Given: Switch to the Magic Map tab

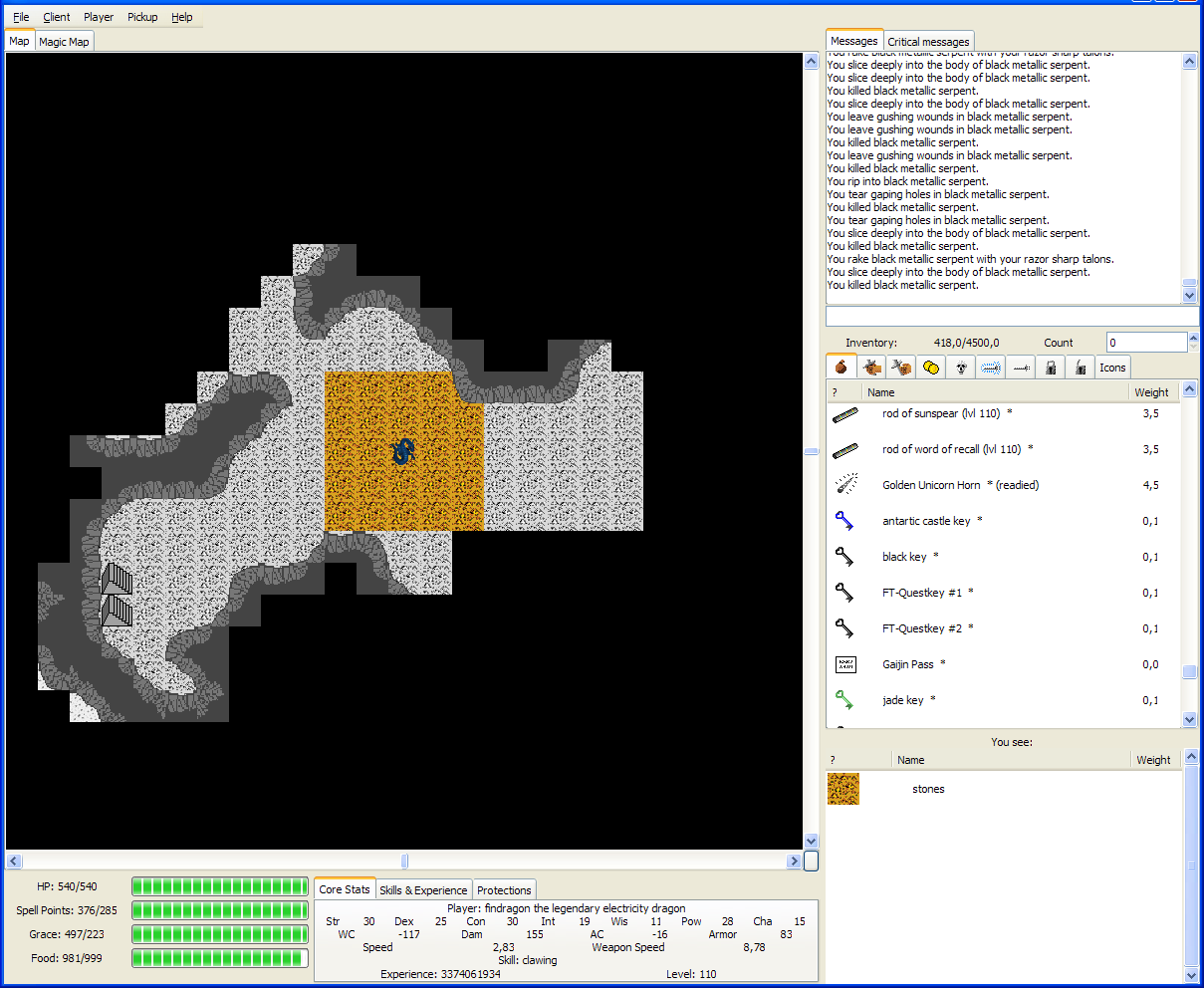Looking at the screenshot, I should [65, 42].
